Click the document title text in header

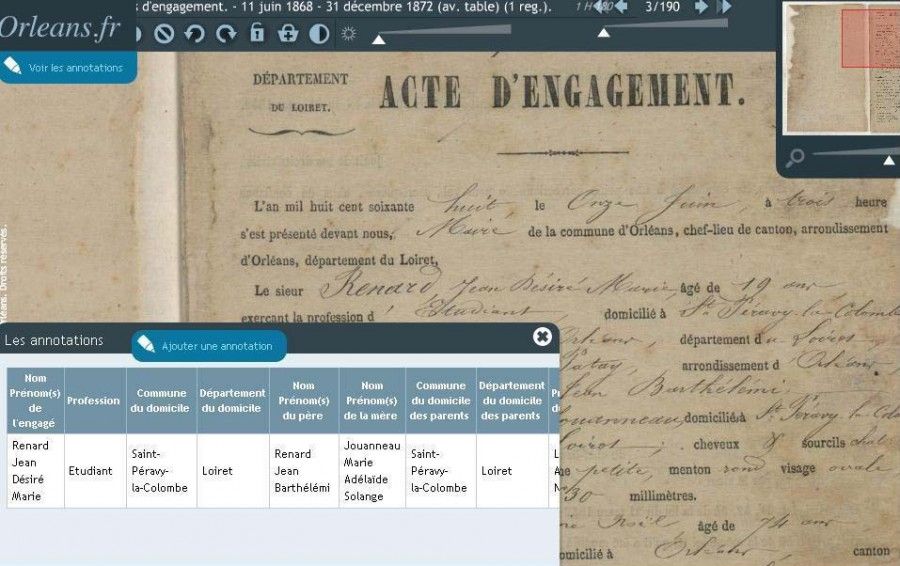click(344, 7)
